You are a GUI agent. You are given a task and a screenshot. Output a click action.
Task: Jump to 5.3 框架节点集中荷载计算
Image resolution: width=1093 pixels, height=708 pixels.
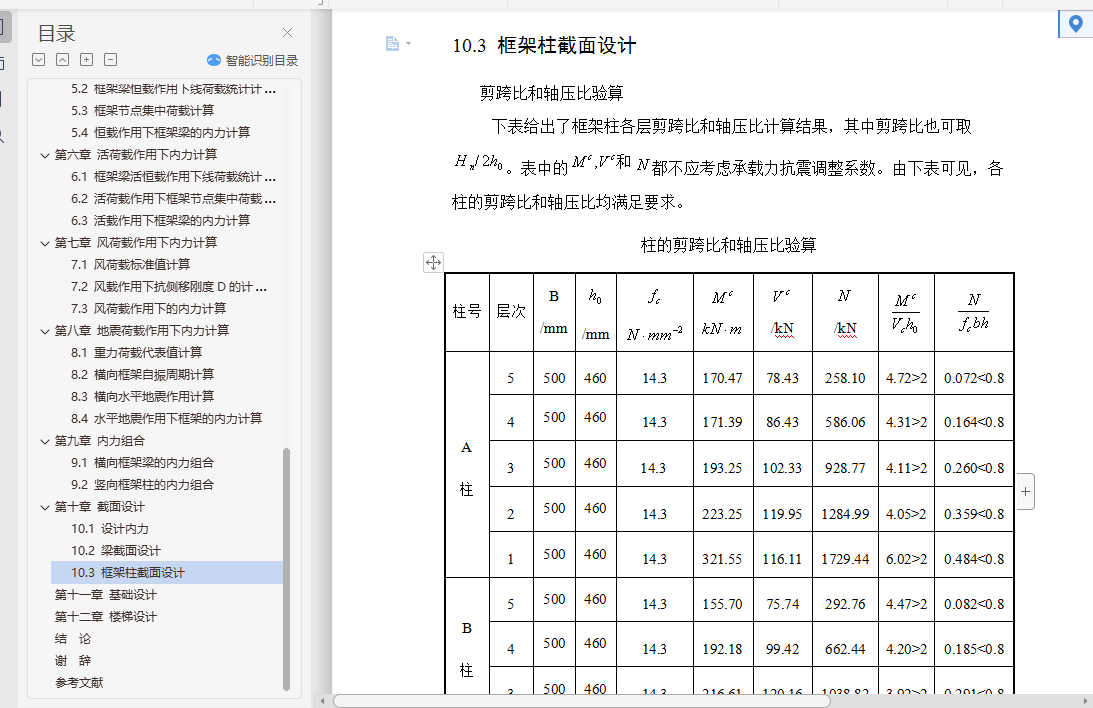point(142,111)
